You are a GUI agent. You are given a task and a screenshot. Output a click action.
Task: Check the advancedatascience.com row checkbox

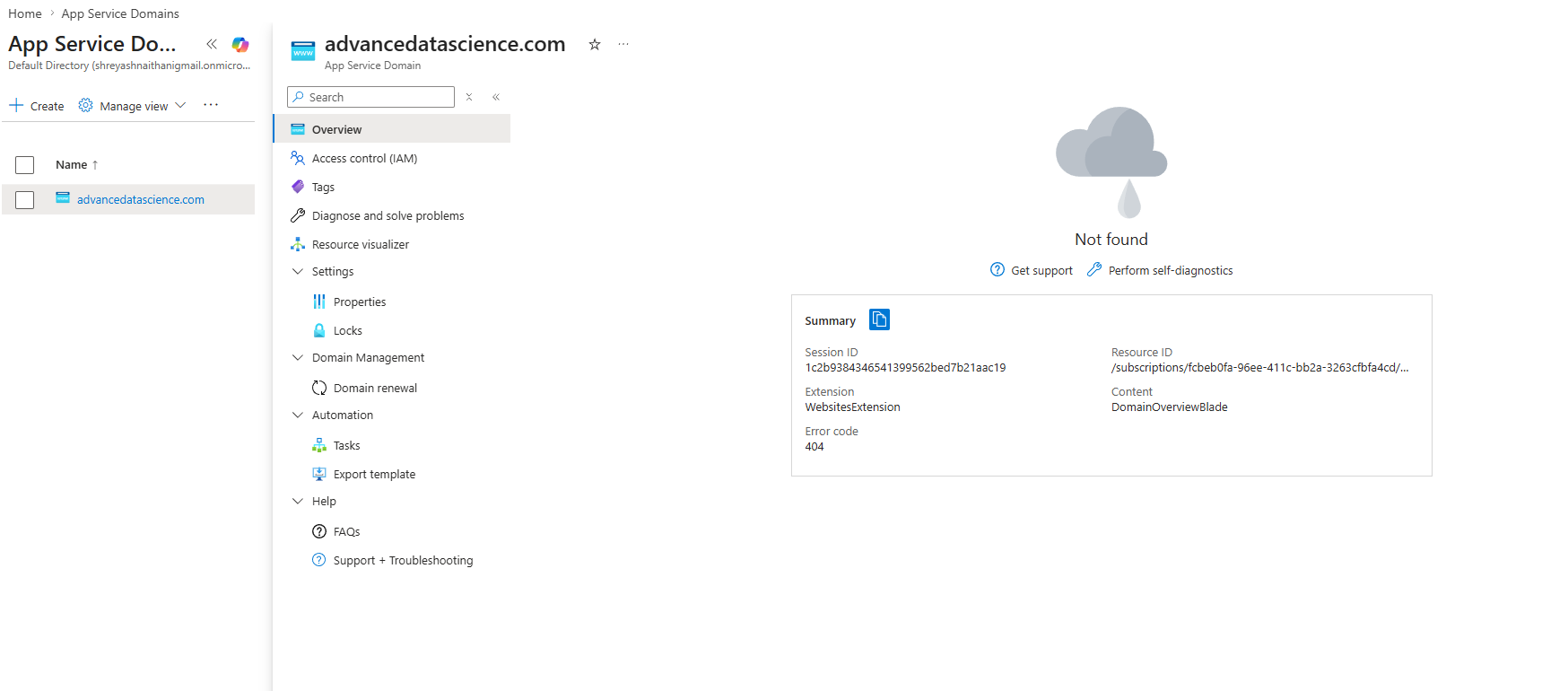coord(25,200)
